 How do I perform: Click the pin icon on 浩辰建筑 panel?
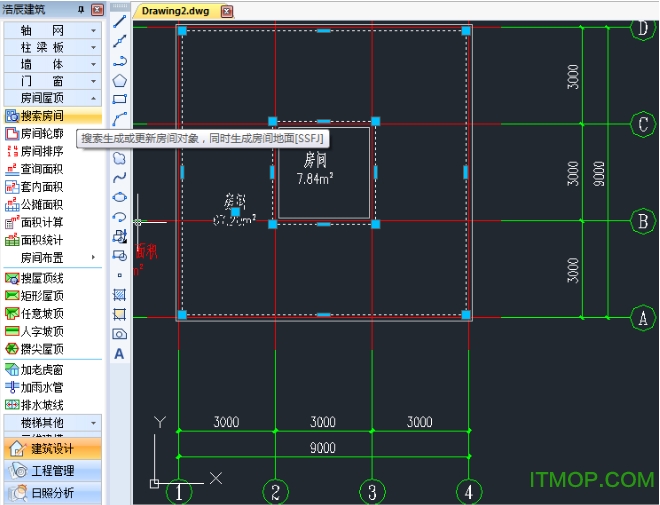coord(81,9)
